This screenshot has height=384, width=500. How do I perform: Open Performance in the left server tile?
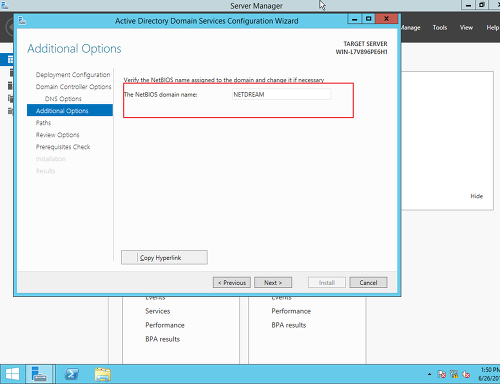(x=165, y=325)
